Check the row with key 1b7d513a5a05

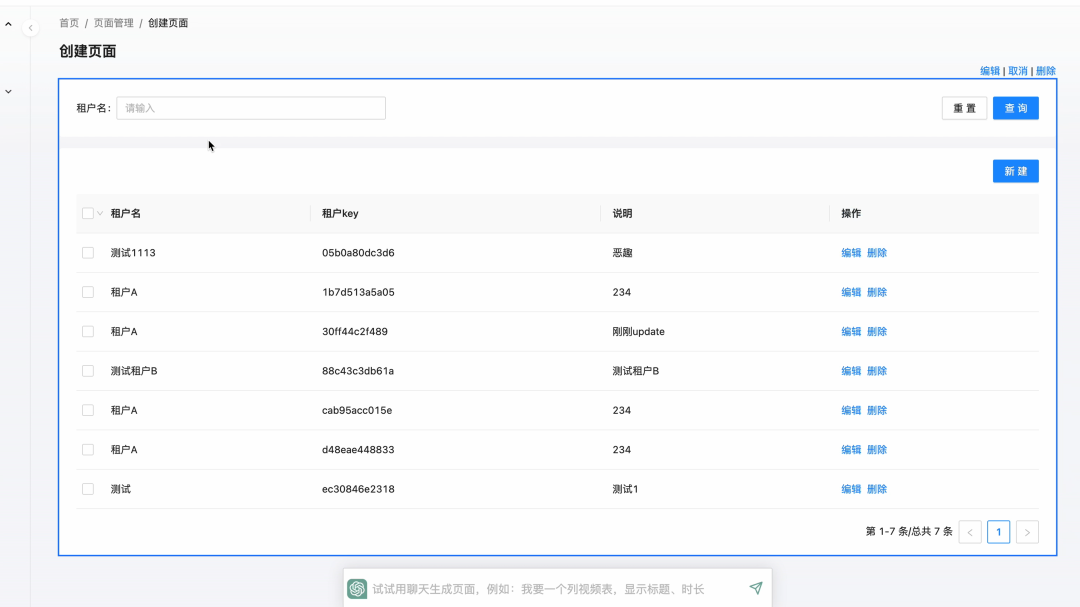click(x=87, y=292)
